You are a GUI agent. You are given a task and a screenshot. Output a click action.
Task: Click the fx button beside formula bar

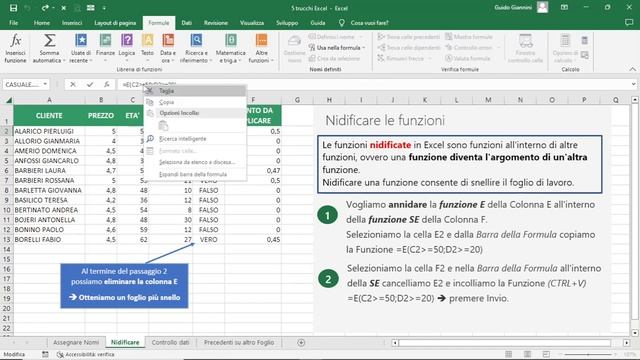(107, 84)
